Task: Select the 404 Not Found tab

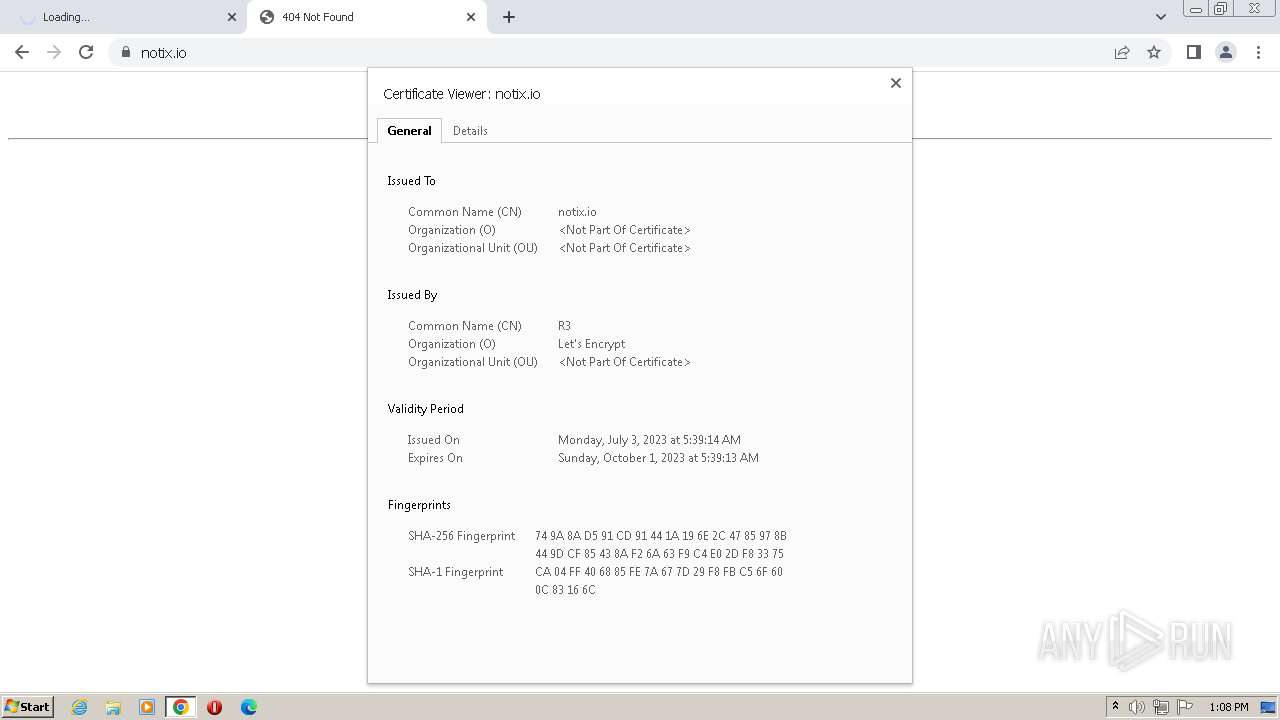Action: click(x=365, y=17)
